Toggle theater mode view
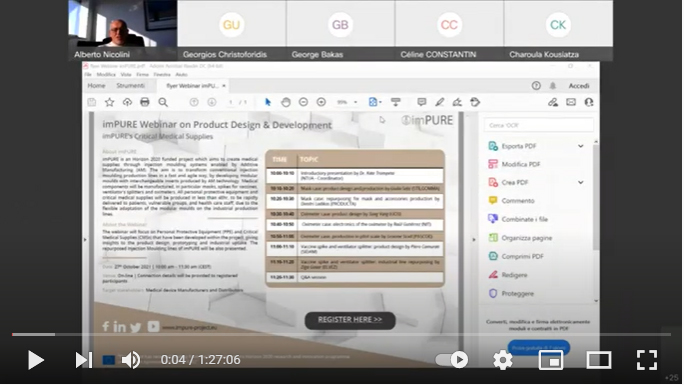This screenshot has width=684, height=385. [x=598, y=360]
